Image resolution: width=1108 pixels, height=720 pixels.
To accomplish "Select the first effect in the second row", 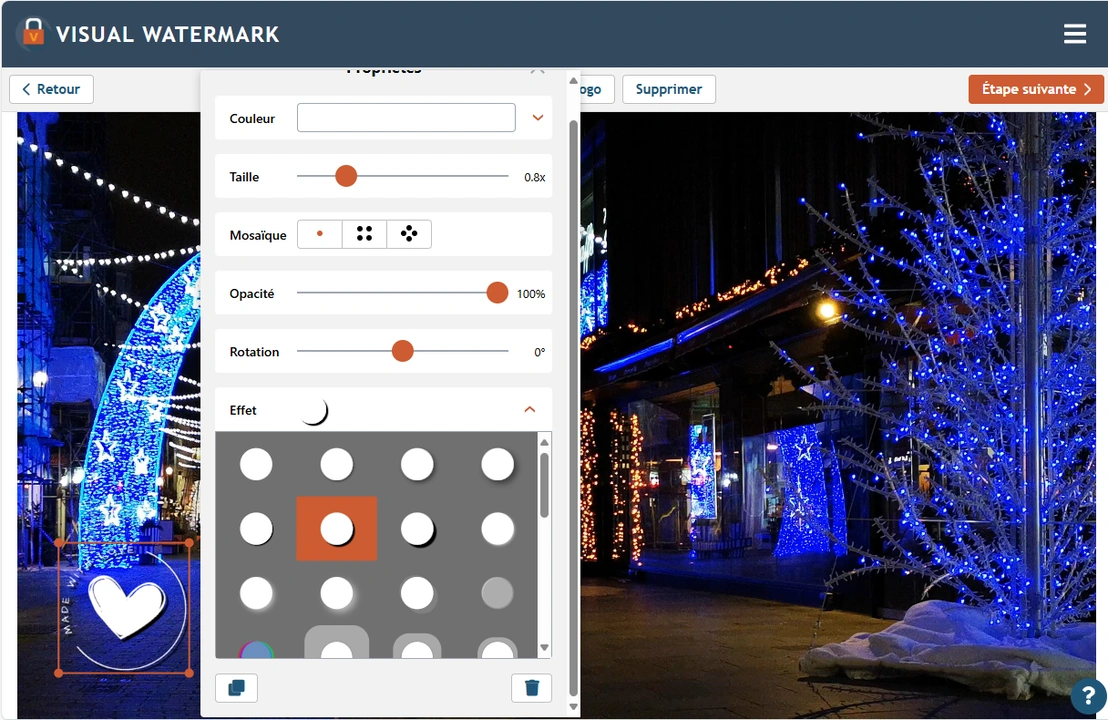I will tap(256, 529).
